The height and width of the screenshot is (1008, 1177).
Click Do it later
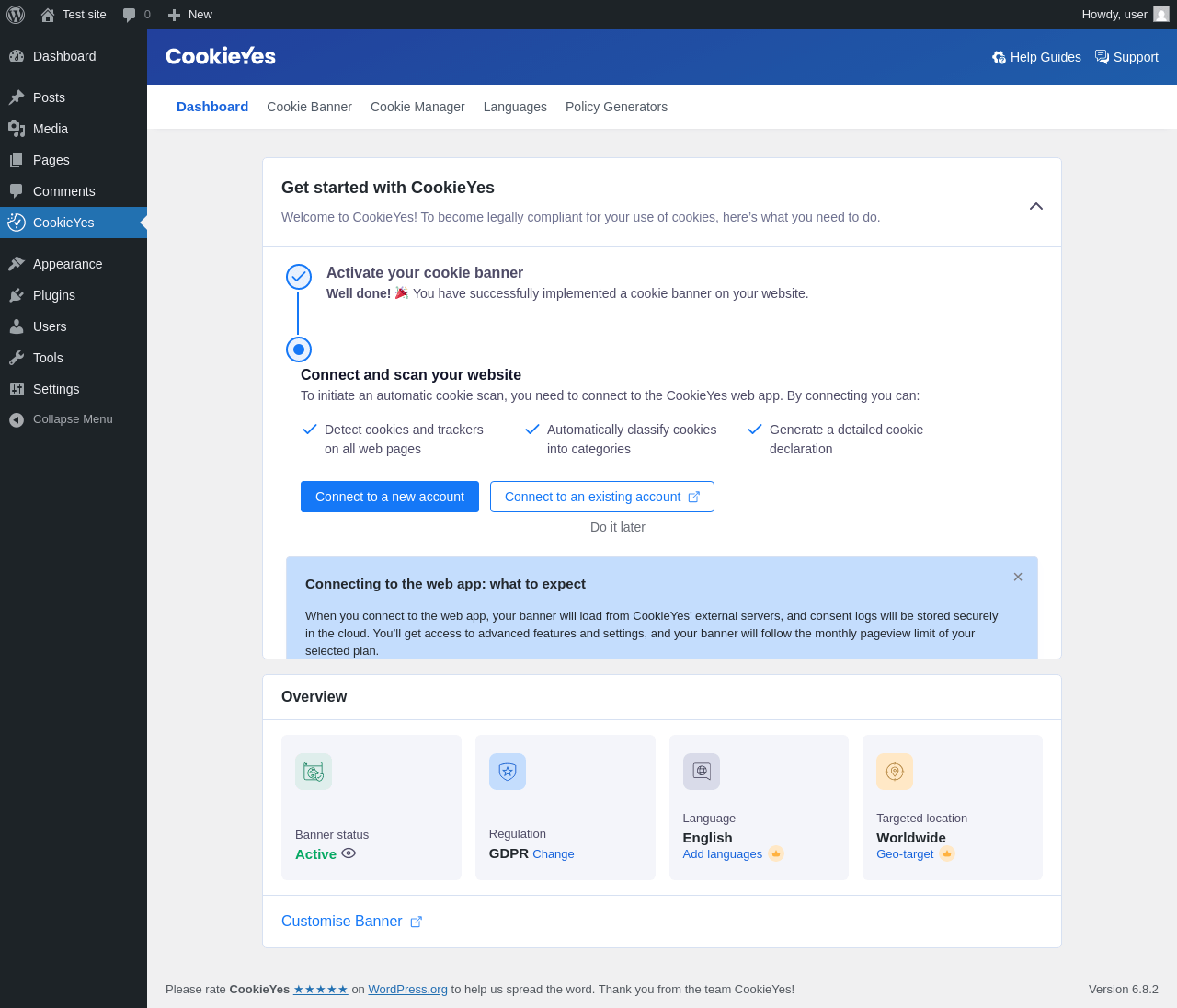tap(618, 527)
